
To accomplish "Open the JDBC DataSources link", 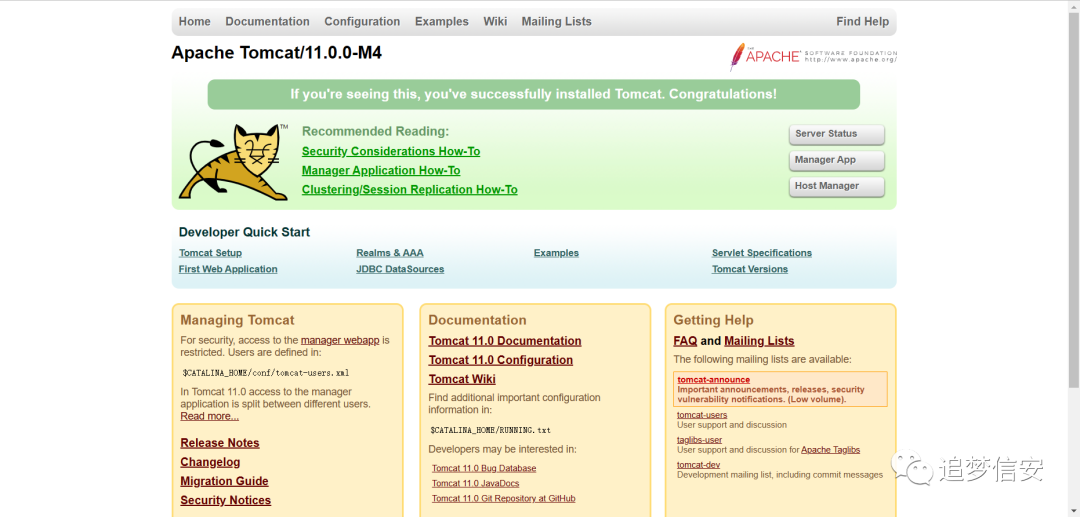I will [x=400, y=269].
